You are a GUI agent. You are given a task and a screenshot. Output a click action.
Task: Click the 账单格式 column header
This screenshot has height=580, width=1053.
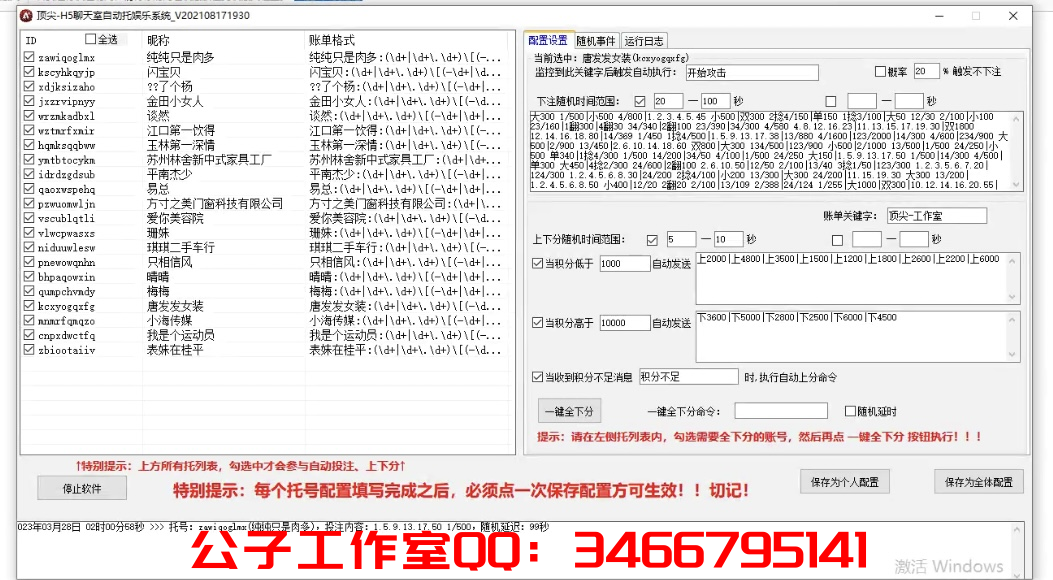(x=332, y=40)
